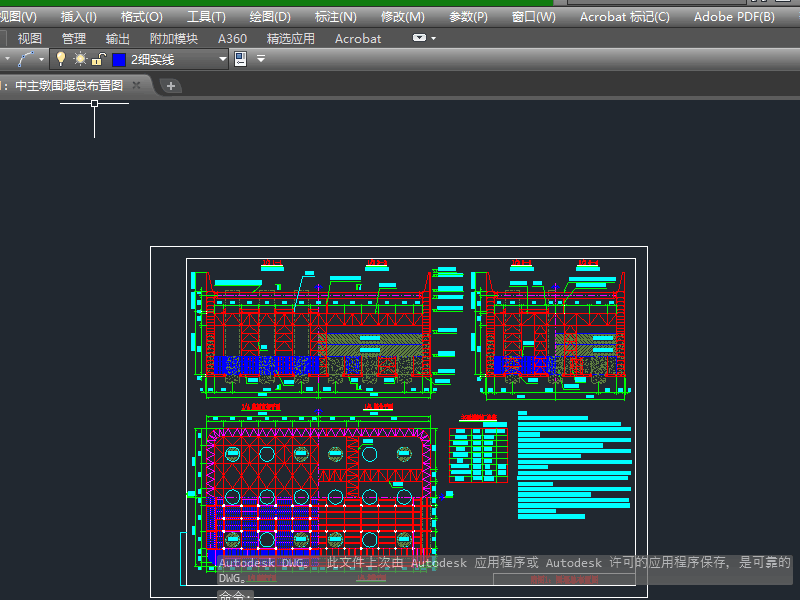800x600 pixels.
Task: Toggle layer freeze sun icon
Action: click(x=80, y=60)
